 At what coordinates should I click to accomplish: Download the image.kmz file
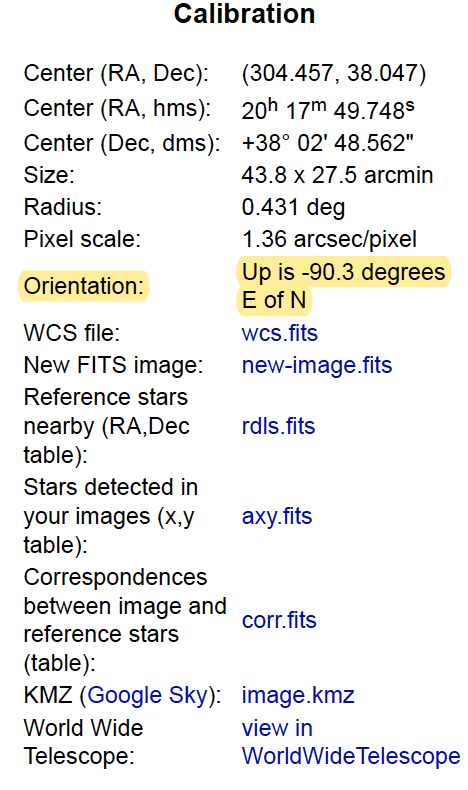click(x=298, y=695)
